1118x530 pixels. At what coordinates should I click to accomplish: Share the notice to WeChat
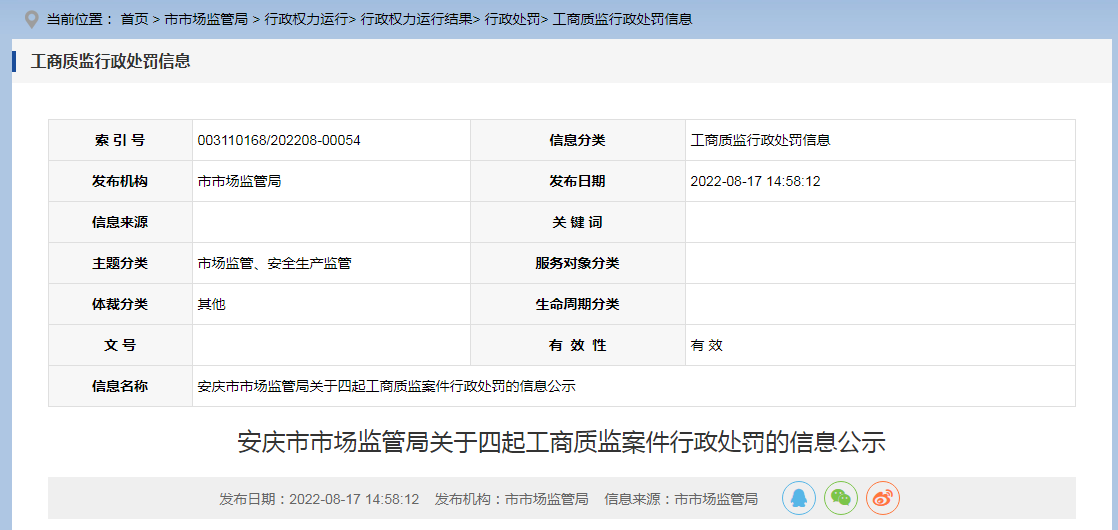841,498
